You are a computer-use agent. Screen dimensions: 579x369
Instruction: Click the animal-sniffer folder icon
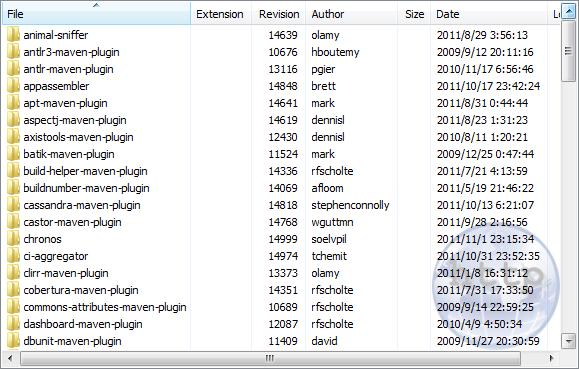(x=13, y=35)
